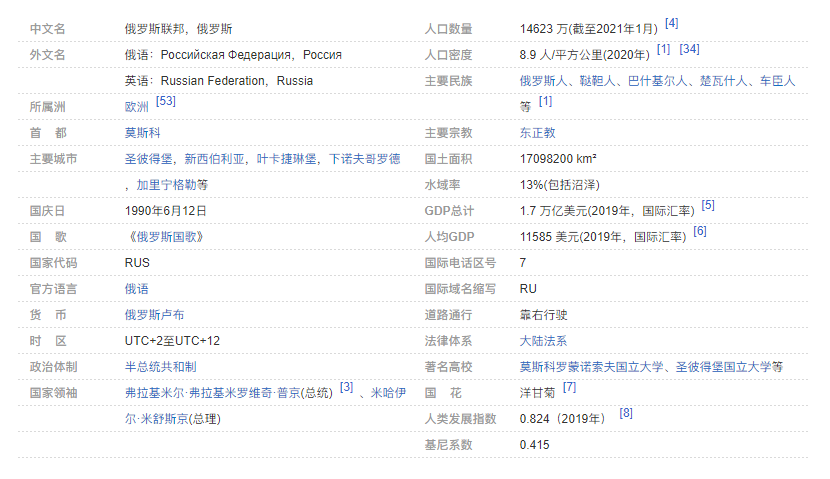Screen dimensions: 830x479
Task: Open the 俄罗斯卢布 currency link
Action: click(x=154, y=315)
